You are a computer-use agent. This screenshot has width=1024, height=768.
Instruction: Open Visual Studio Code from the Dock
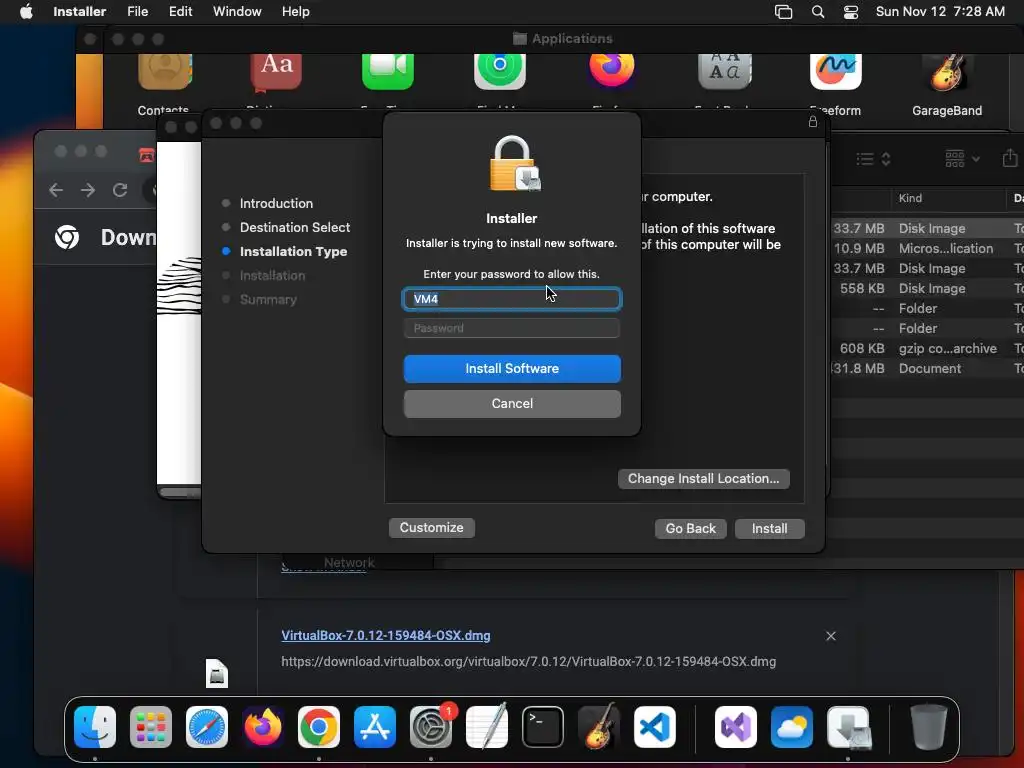[655, 727]
